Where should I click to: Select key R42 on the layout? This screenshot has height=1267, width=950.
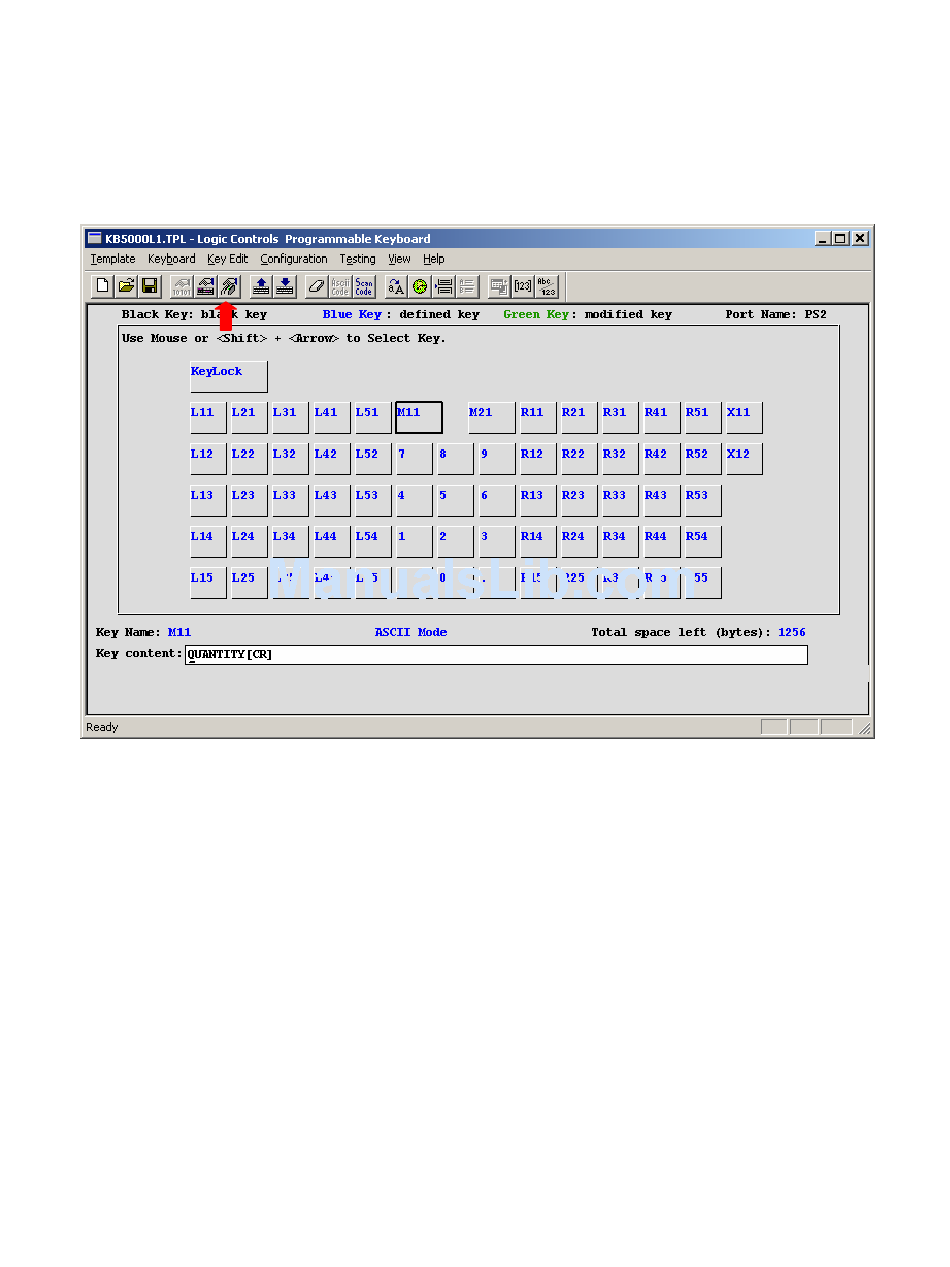click(x=661, y=459)
